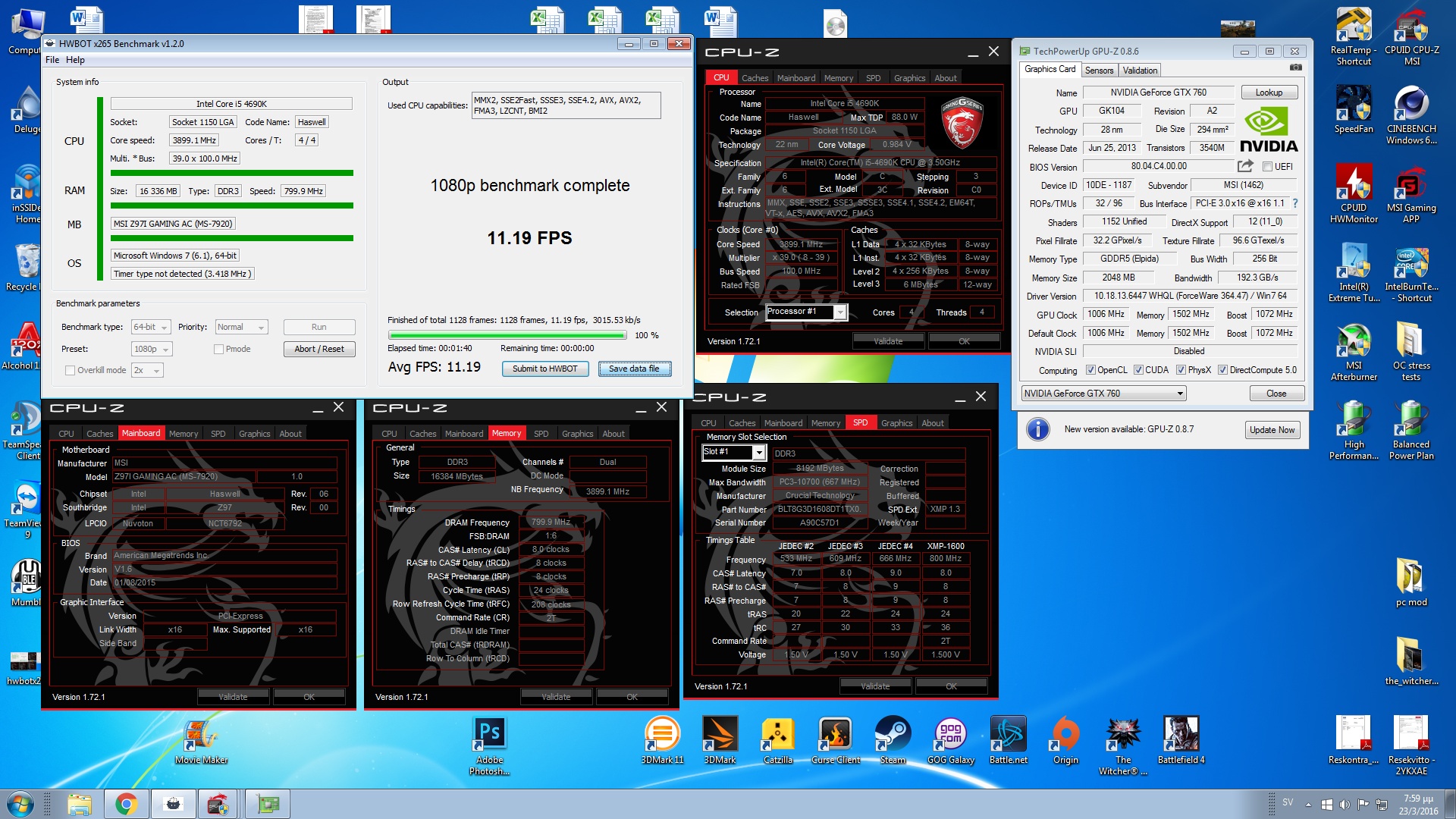Open the Benchmark type 64-bit dropdown
1456x819 pixels.
[x=151, y=328]
